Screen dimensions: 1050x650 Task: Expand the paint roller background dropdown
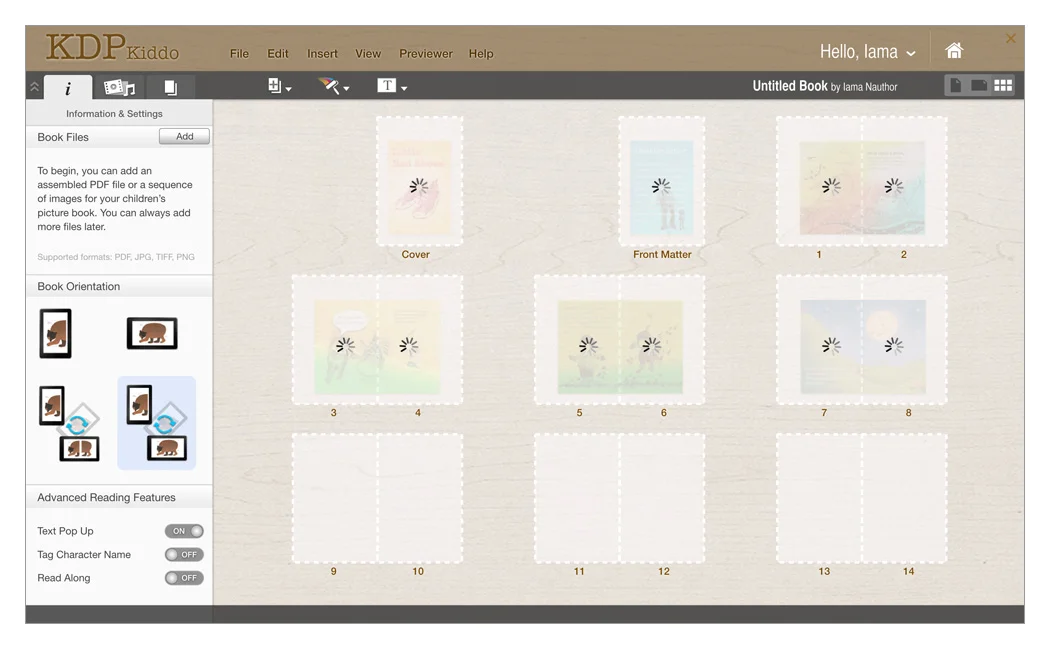coord(334,87)
